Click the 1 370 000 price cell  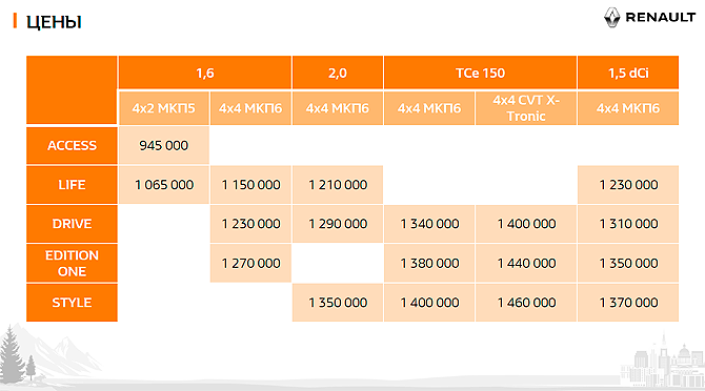tap(628, 302)
